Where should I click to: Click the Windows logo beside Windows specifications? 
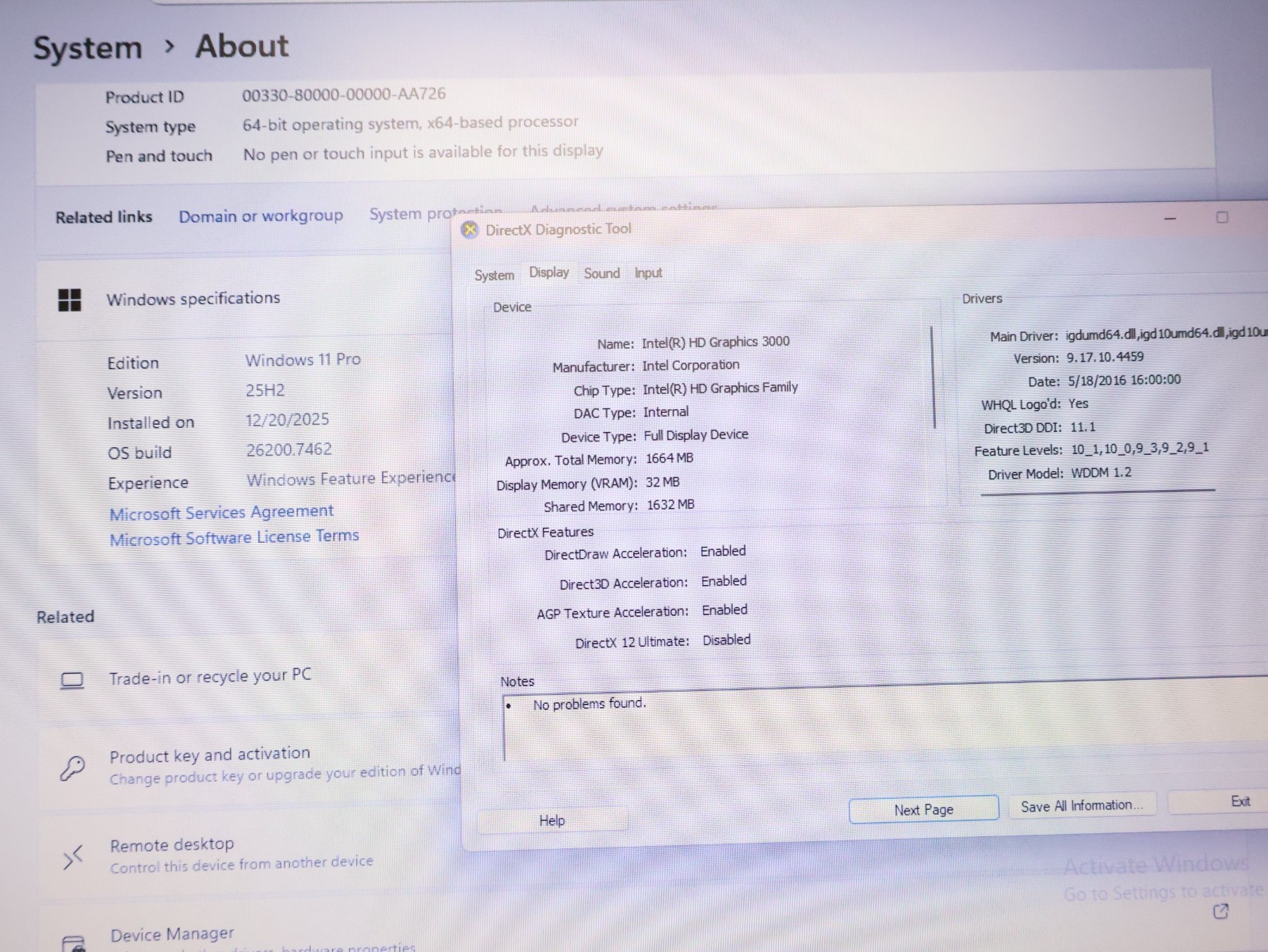coord(70,300)
